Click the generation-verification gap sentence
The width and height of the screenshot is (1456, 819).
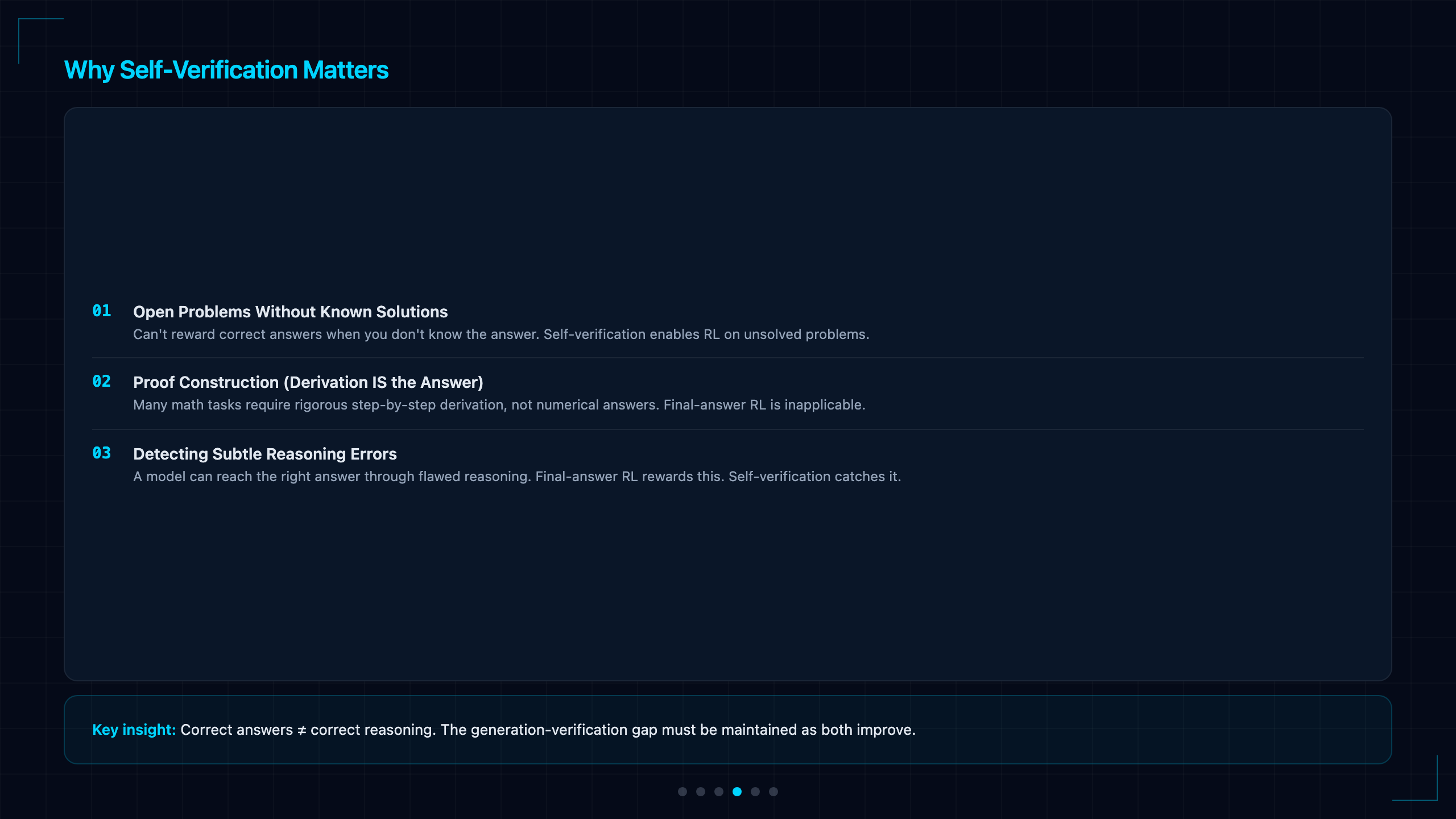click(678, 730)
